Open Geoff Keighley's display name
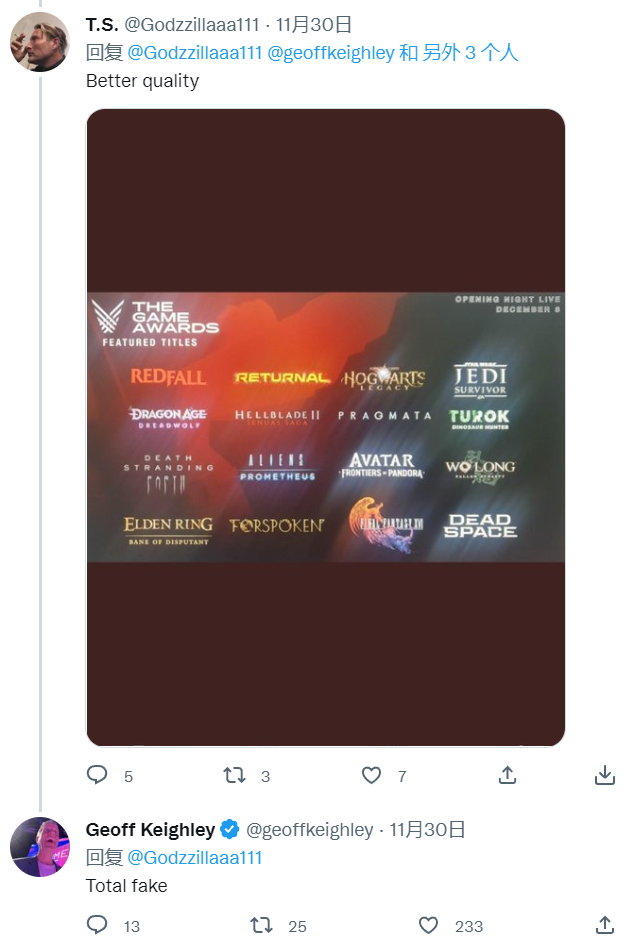The height and width of the screenshot is (942, 633). [x=150, y=830]
